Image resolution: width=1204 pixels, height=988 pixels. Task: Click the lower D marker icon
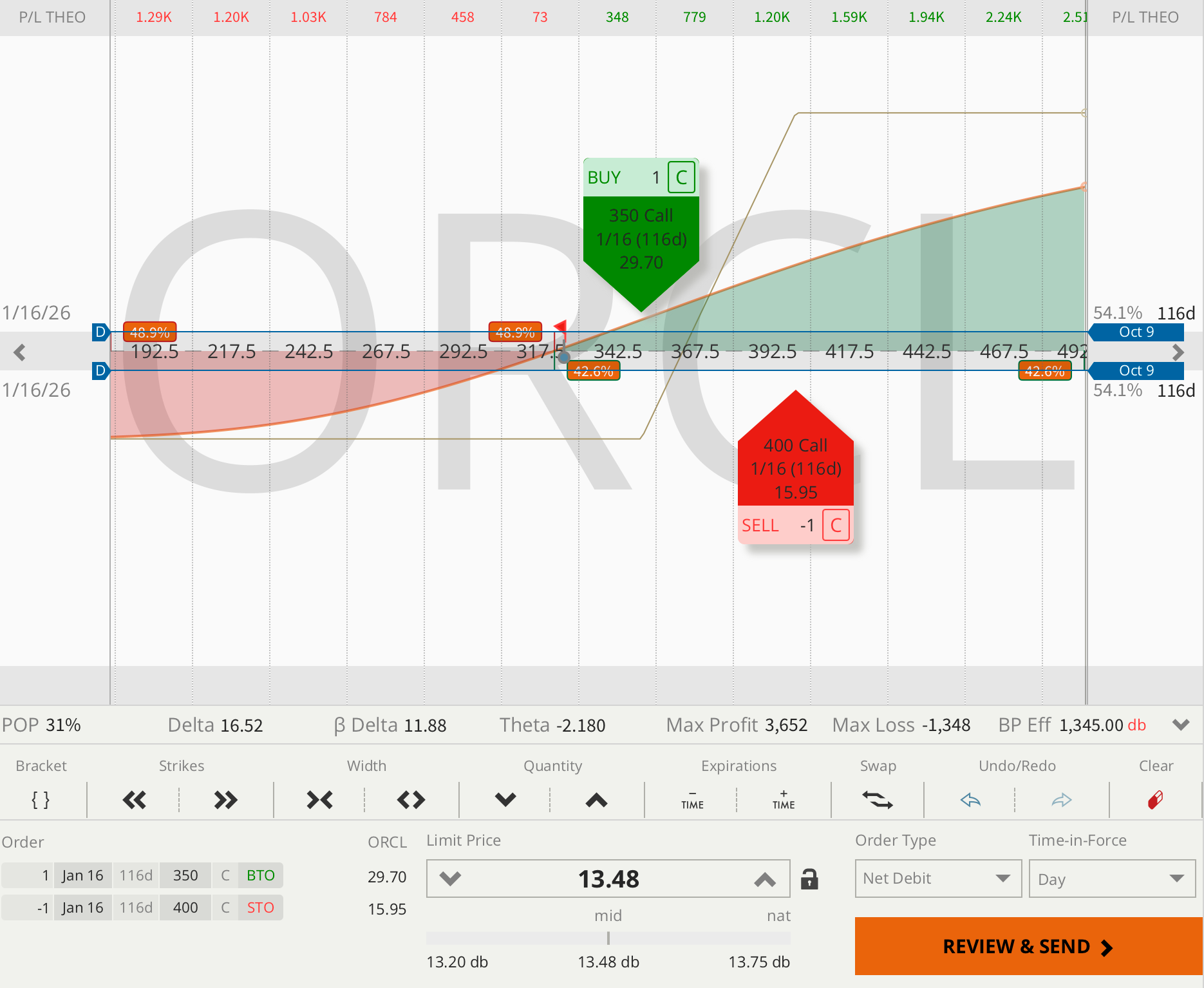click(100, 370)
